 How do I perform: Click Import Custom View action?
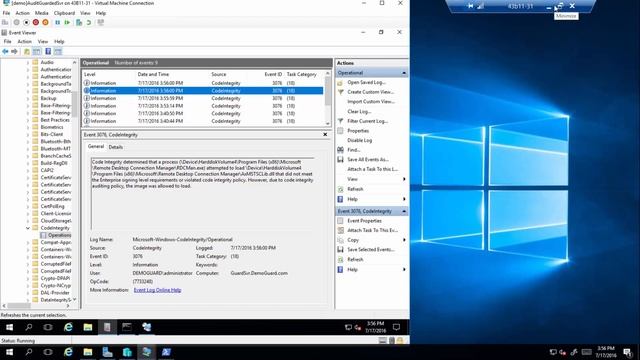click(371, 102)
